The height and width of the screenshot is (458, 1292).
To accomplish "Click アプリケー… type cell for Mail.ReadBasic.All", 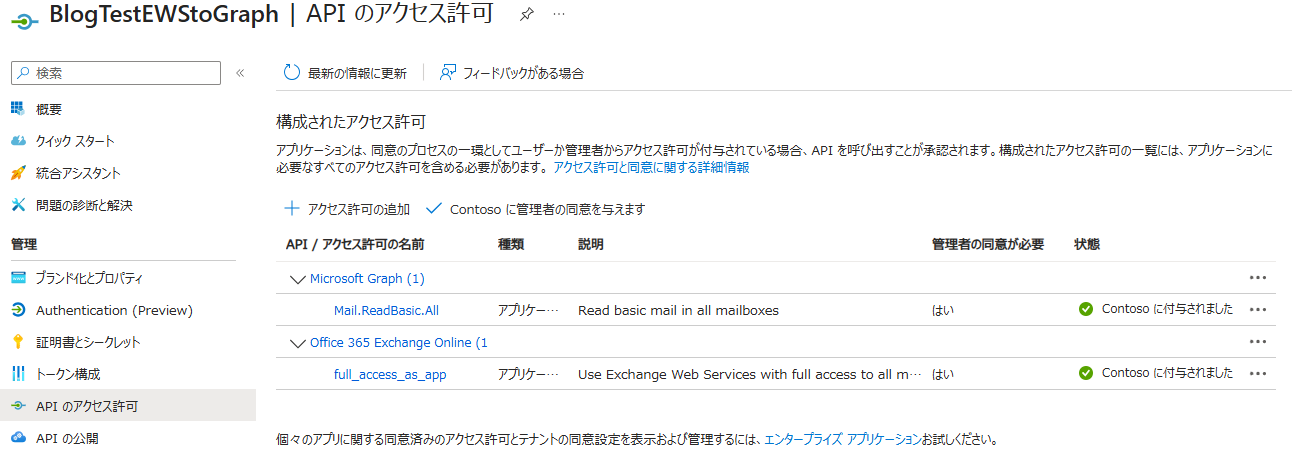I will pyautogui.click(x=528, y=310).
